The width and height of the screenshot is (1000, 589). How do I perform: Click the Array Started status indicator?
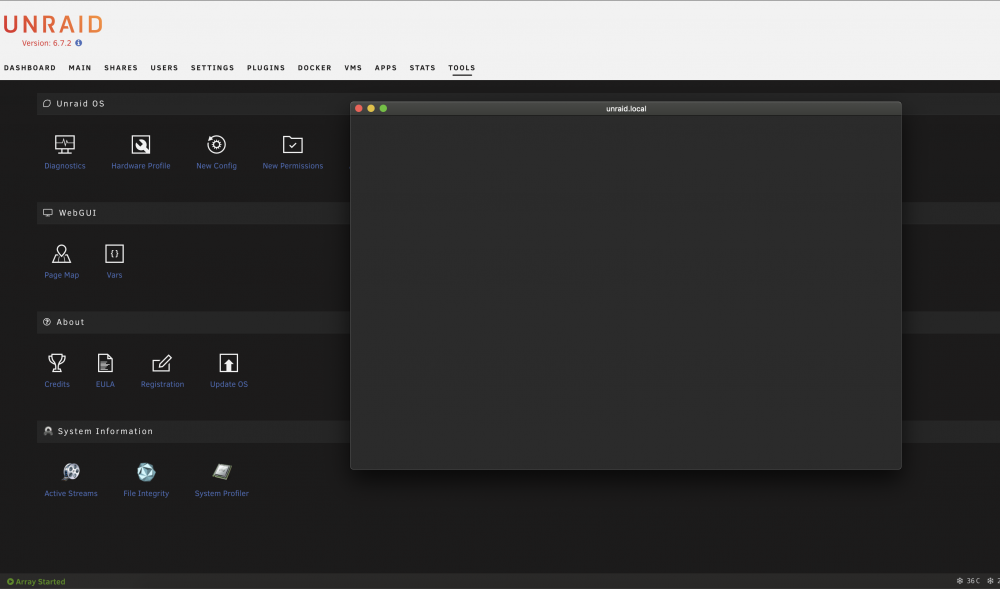click(36, 581)
